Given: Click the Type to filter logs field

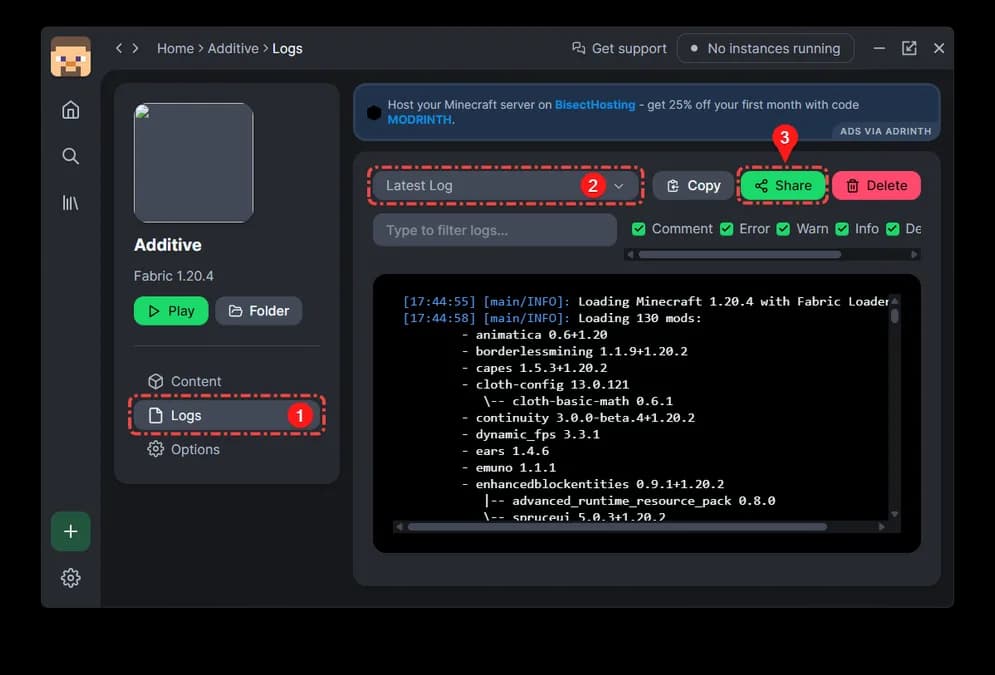Looking at the screenshot, I should (495, 230).
